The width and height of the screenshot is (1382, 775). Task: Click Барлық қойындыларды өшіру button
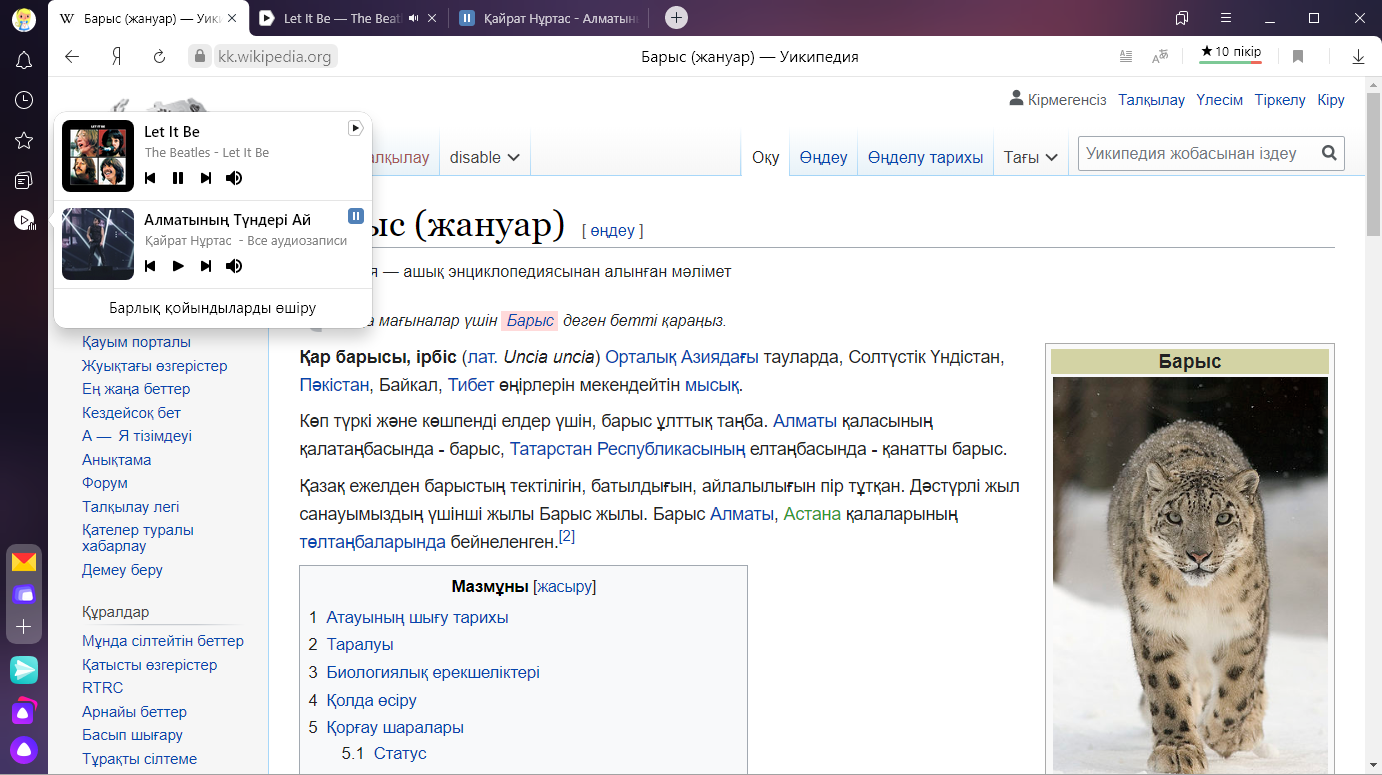pyautogui.click(x=213, y=308)
